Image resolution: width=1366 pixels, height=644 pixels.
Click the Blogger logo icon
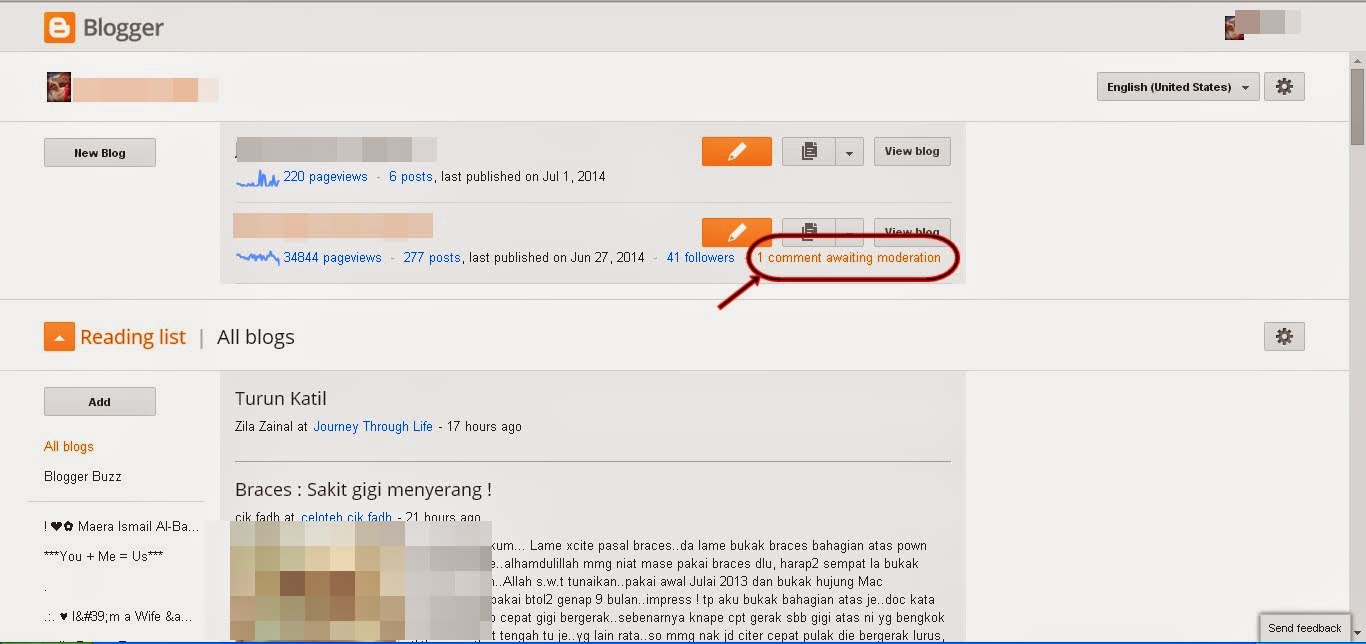point(60,28)
